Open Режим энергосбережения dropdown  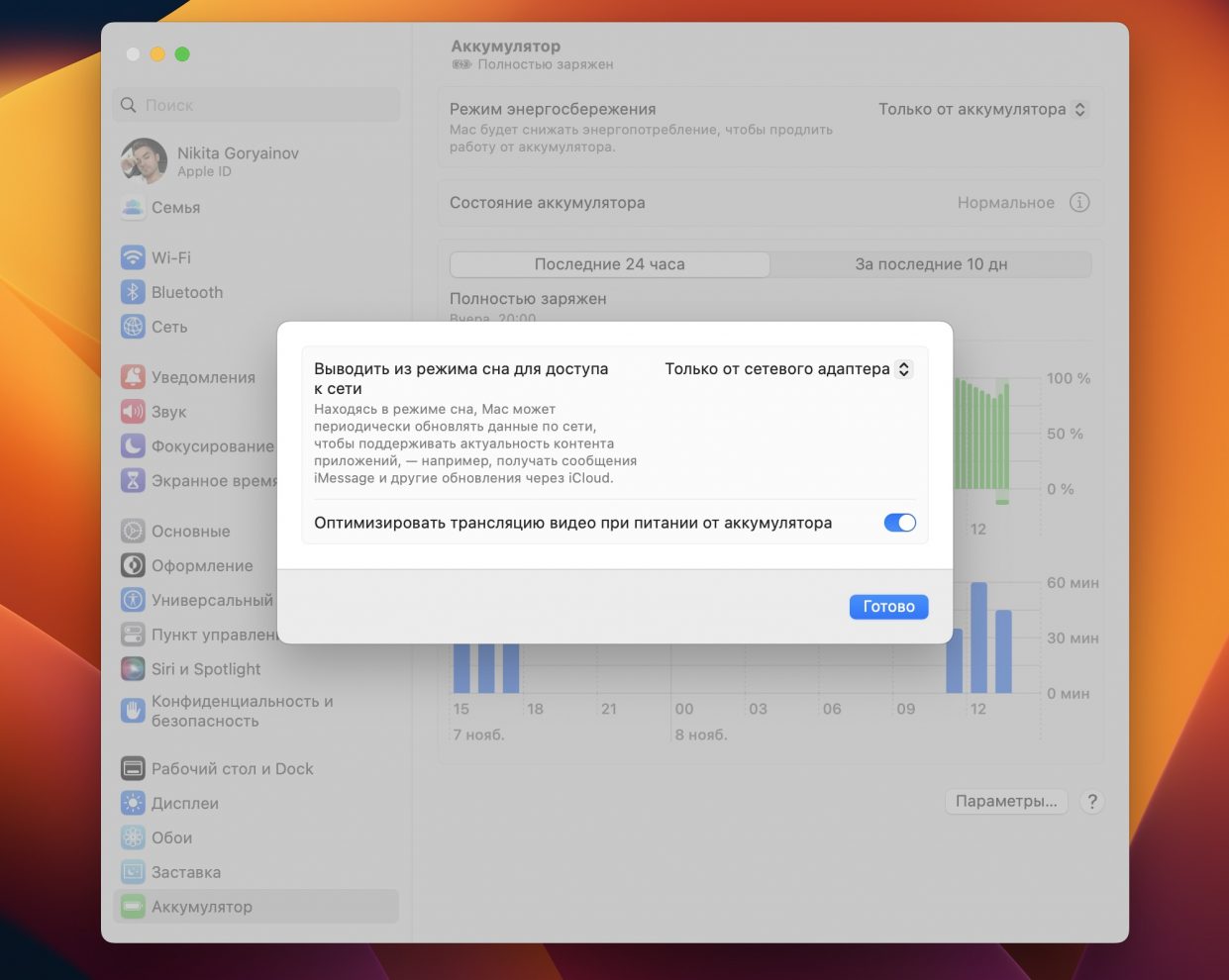coord(983,110)
